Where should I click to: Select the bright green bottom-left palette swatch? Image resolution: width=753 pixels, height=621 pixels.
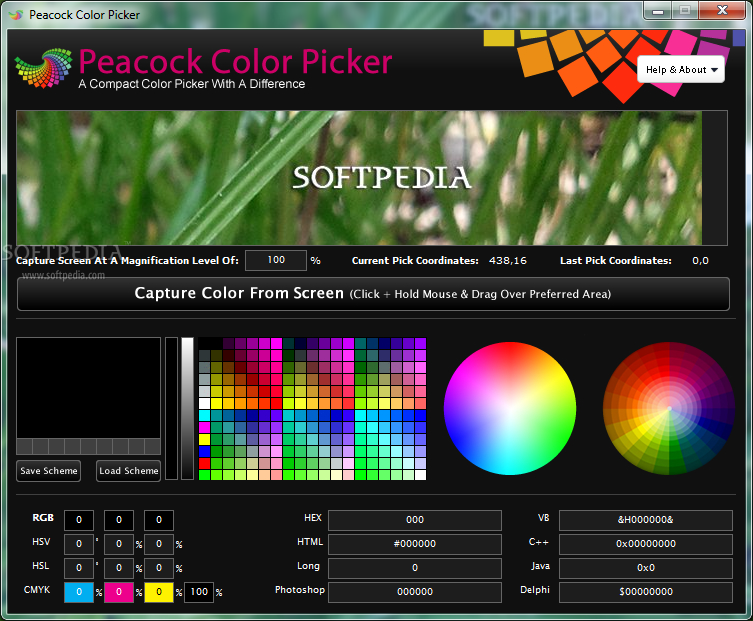(x=205, y=475)
